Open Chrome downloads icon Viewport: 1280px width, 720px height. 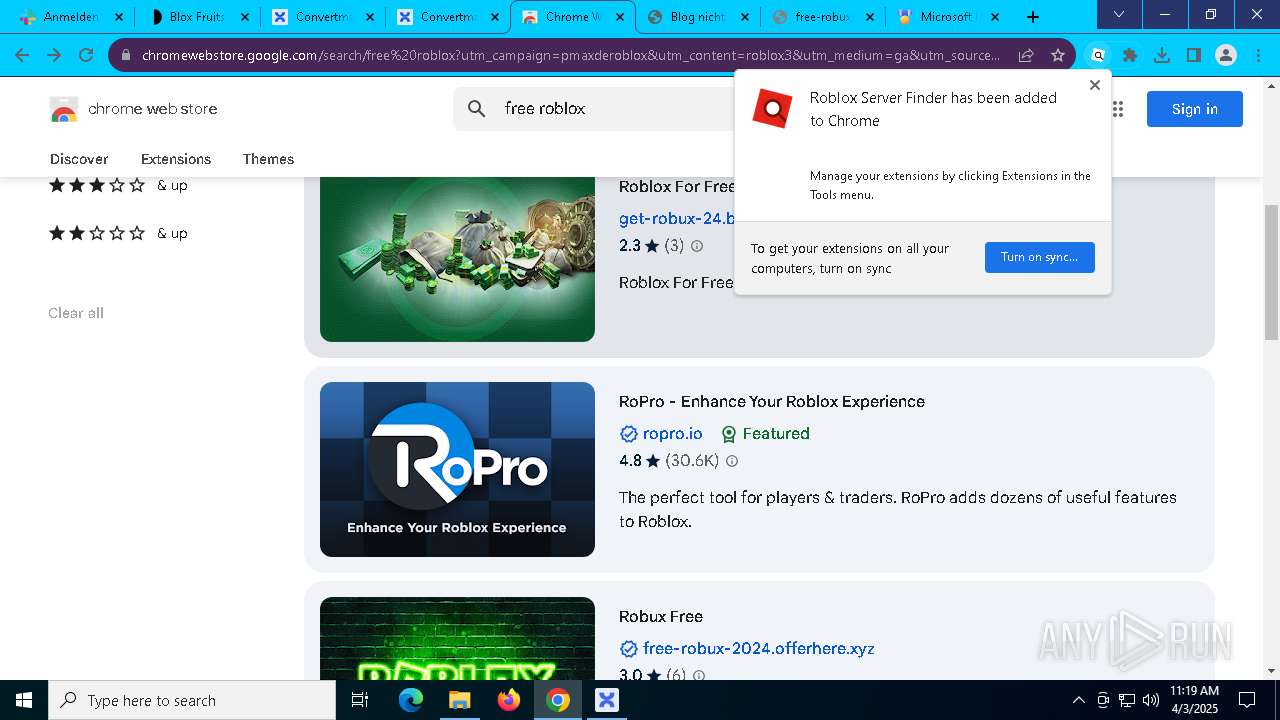point(1162,55)
